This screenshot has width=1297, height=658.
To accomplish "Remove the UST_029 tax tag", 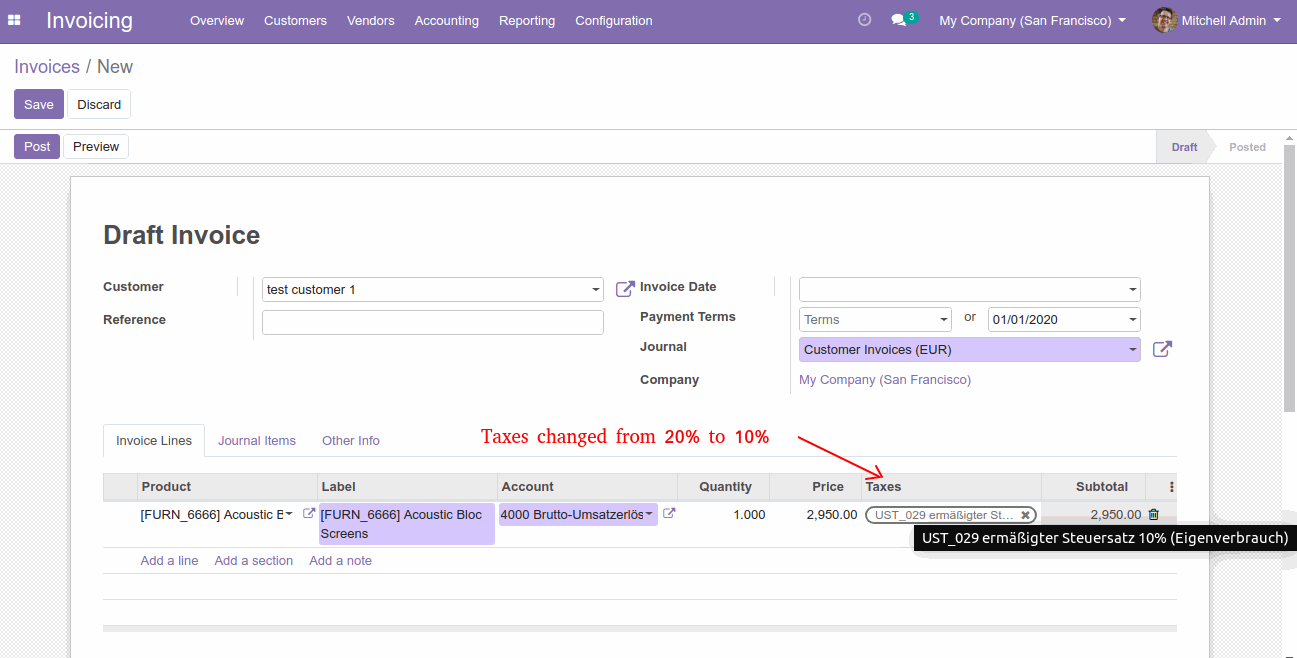I will 1025,515.
